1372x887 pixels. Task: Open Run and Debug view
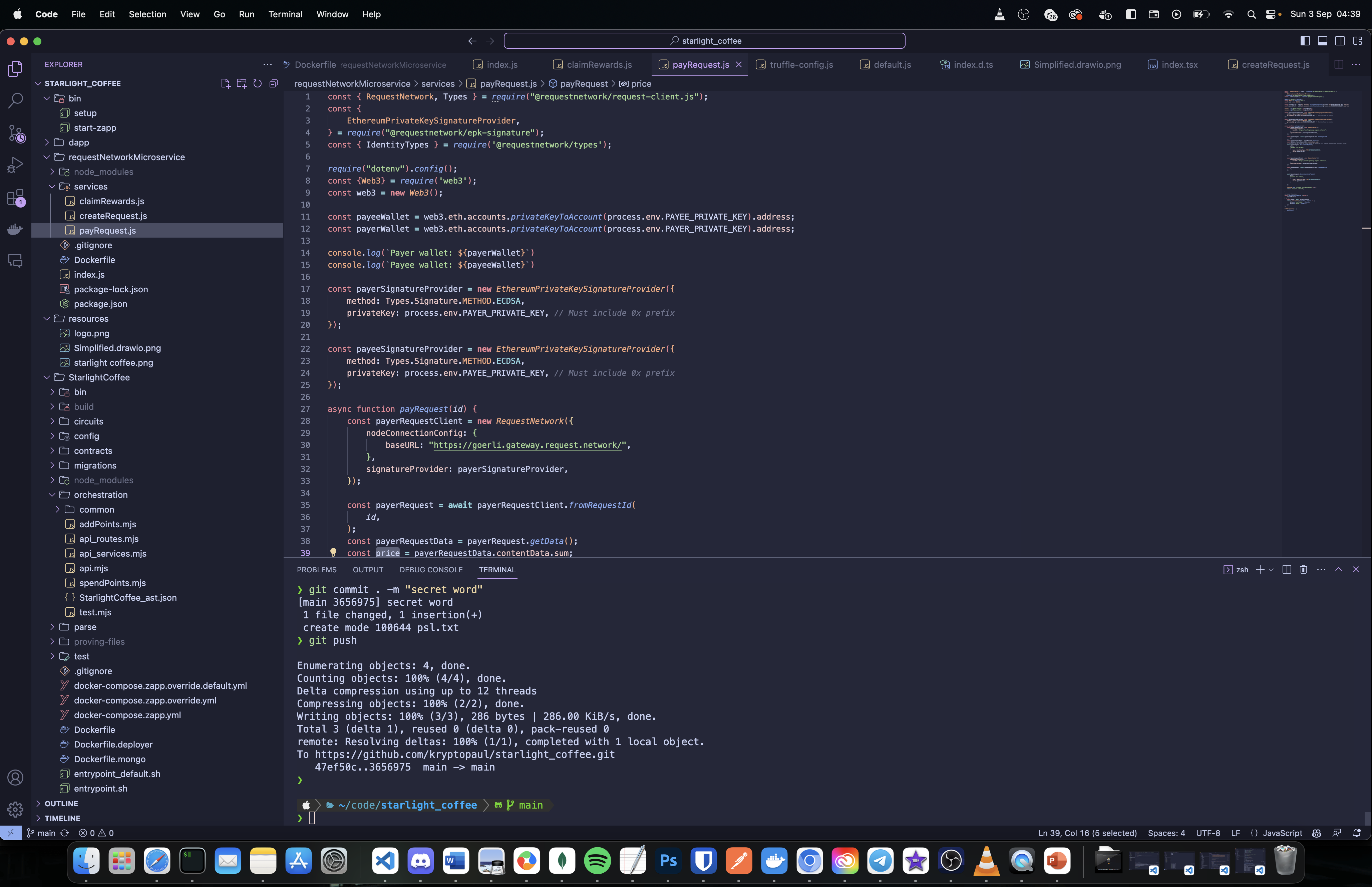[x=16, y=166]
